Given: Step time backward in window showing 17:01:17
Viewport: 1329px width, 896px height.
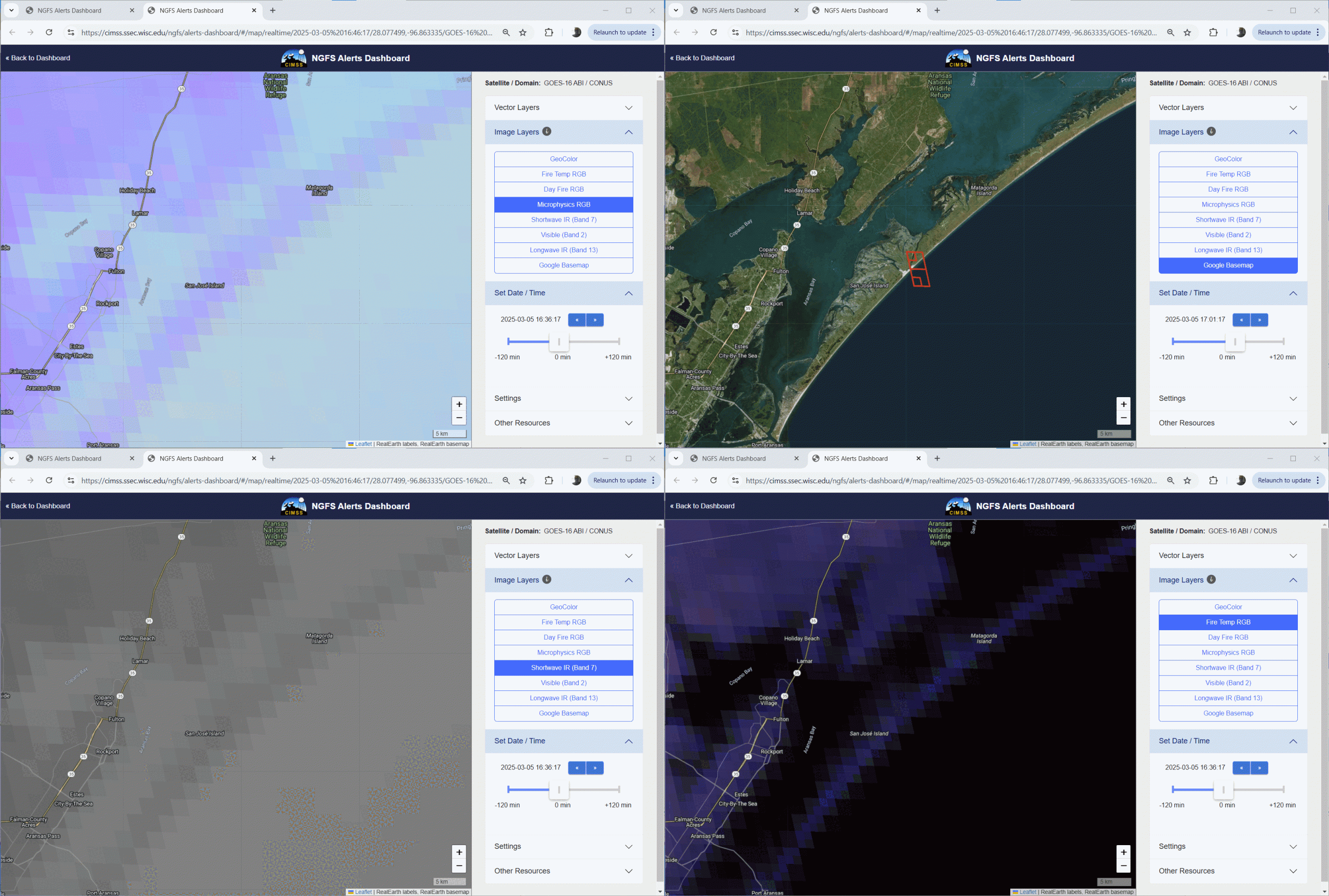Looking at the screenshot, I should click(x=1241, y=320).
